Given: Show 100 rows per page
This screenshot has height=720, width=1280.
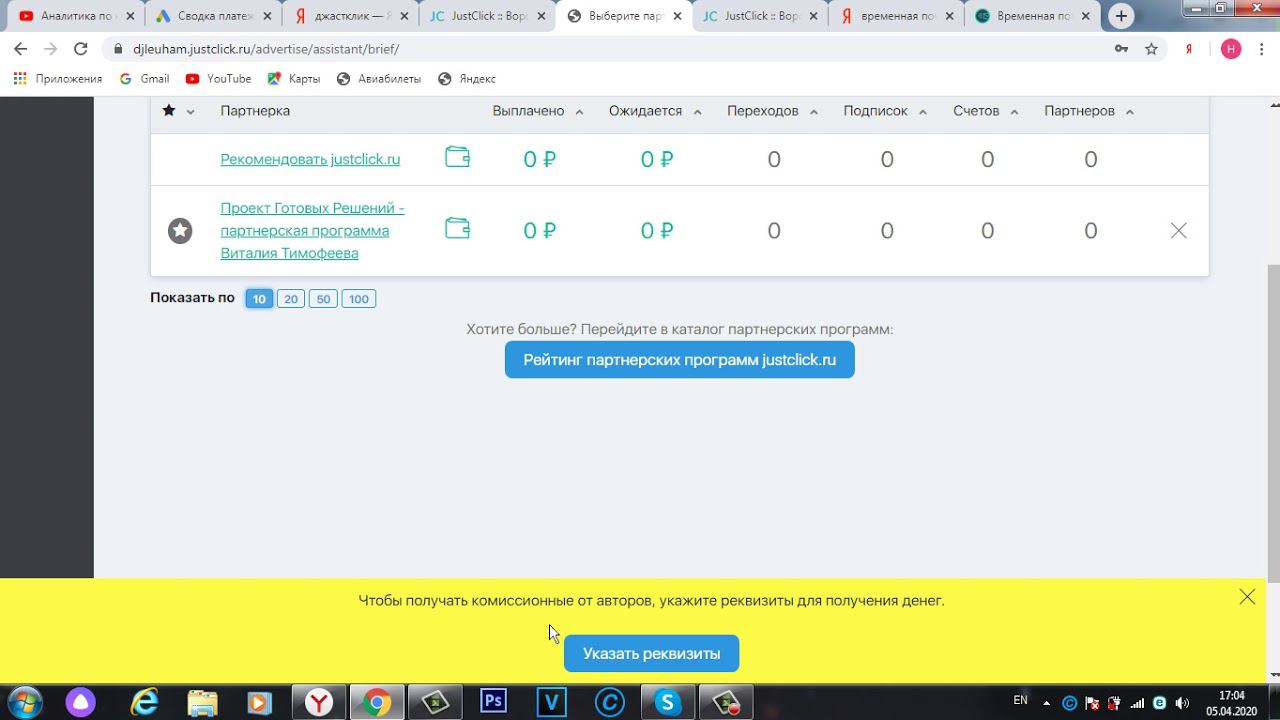Looking at the screenshot, I should pos(359,298).
